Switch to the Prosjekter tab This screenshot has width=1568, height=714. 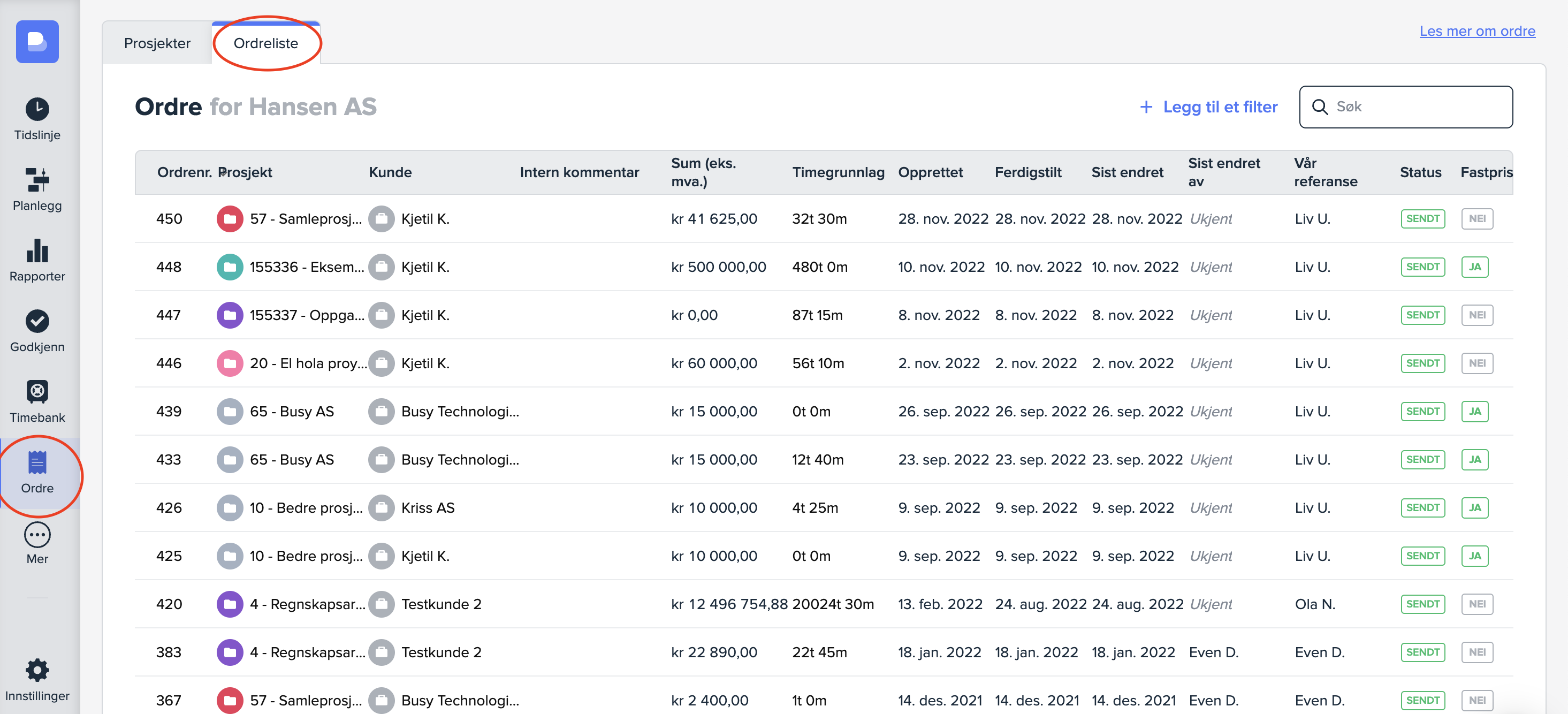click(157, 43)
